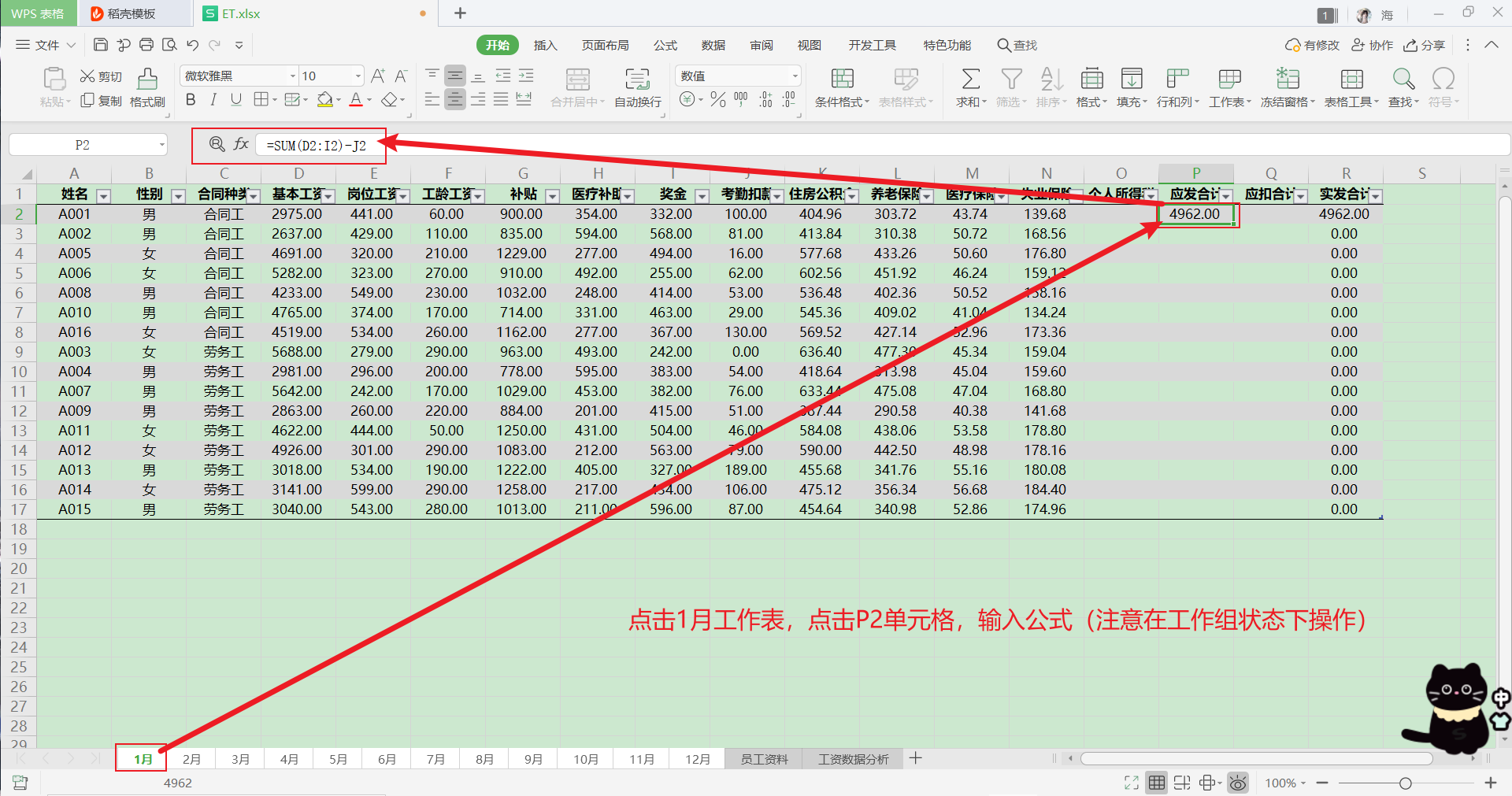Open filter dropdown on 奖金 column header
The image size is (1512, 796).
point(702,195)
